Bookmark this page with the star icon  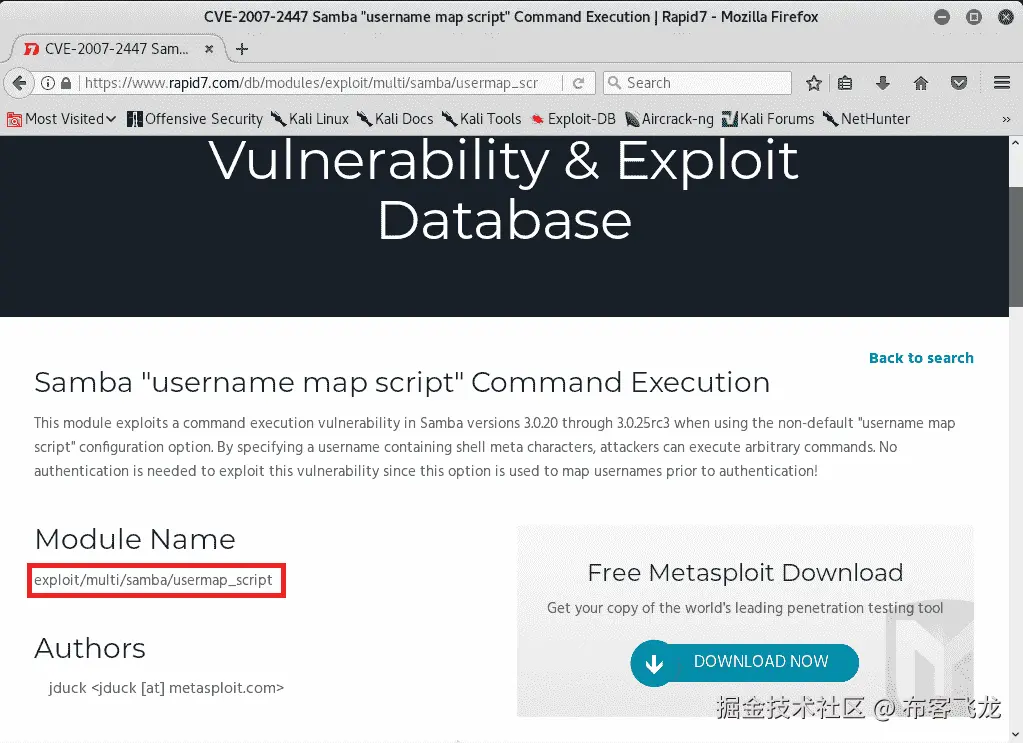tap(813, 83)
